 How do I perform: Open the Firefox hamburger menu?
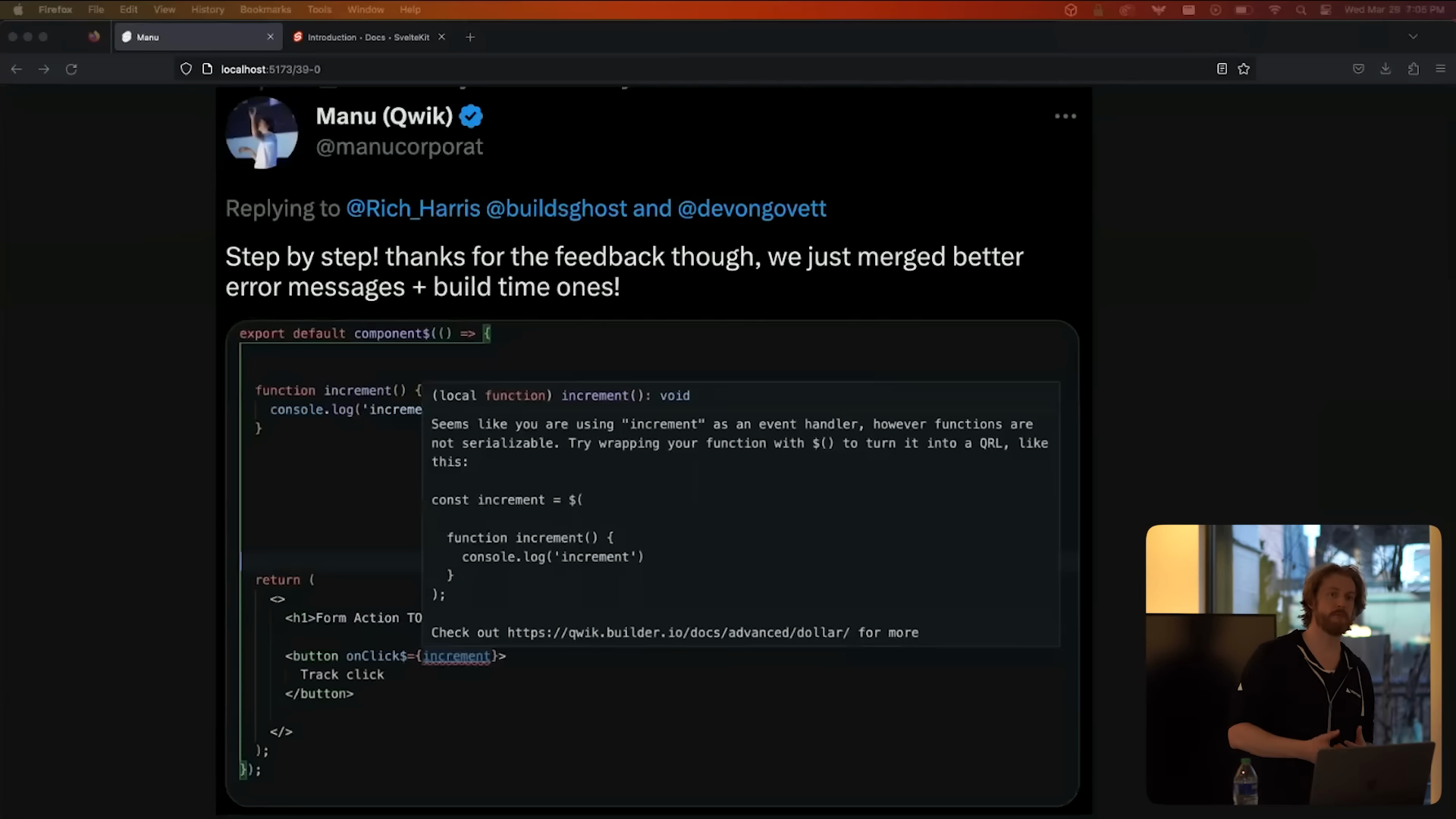coord(1441,69)
